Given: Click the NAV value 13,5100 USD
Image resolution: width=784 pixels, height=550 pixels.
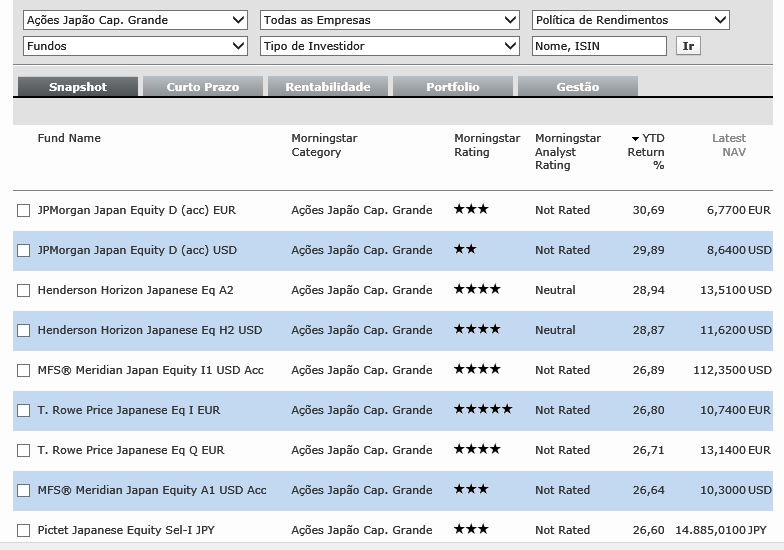Looking at the screenshot, I should (x=736, y=290).
